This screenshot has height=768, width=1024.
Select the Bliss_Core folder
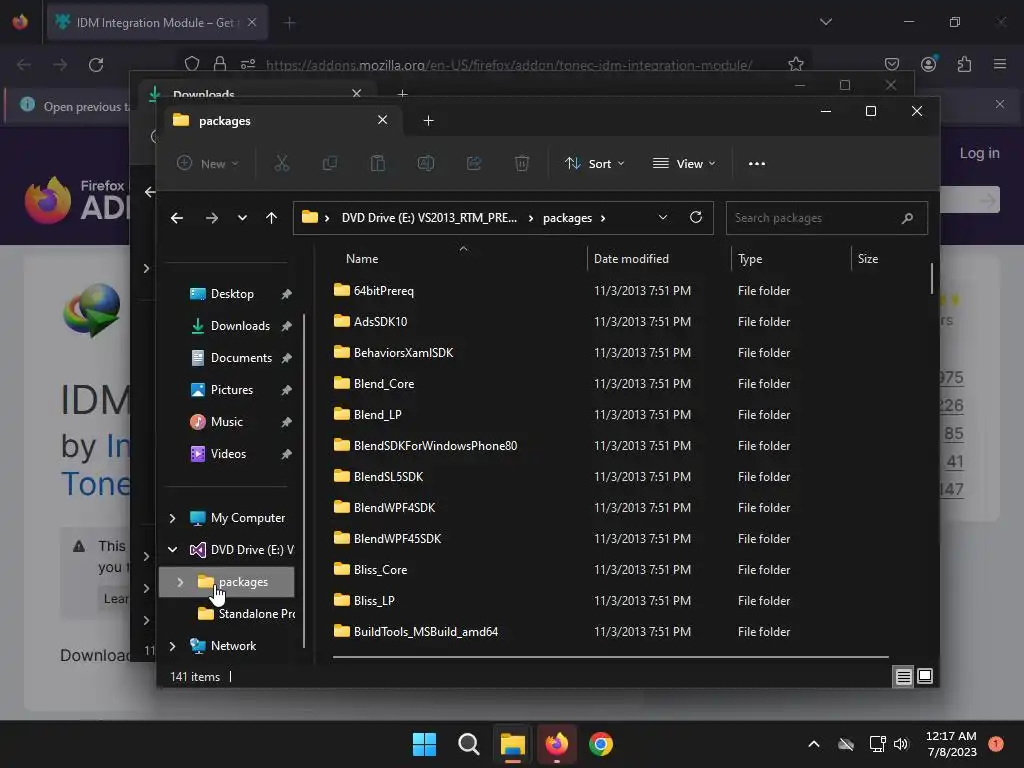(380, 569)
